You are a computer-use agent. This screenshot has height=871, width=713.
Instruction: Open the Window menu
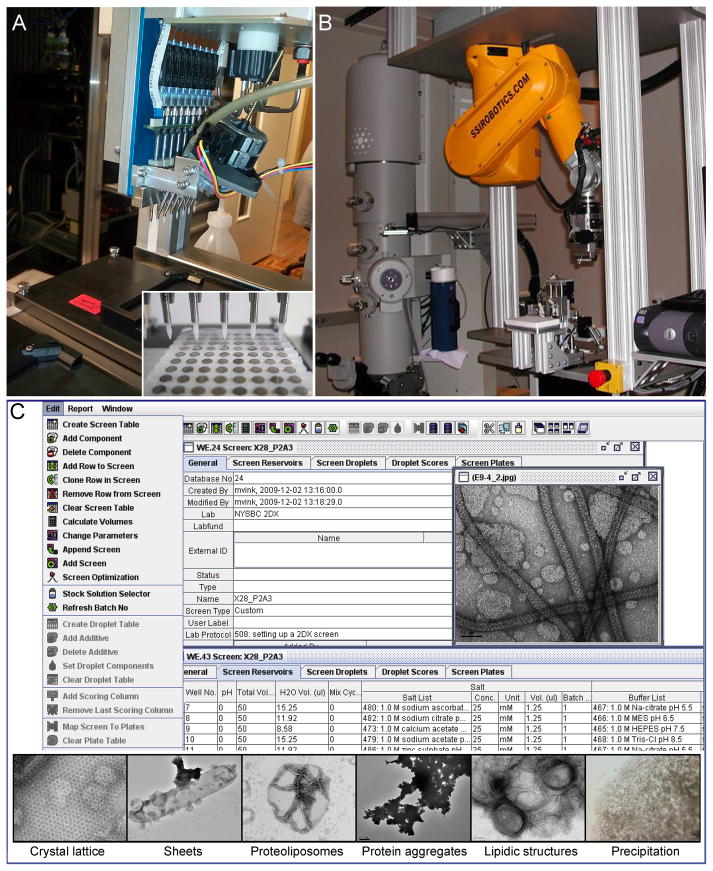[x=117, y=409]
